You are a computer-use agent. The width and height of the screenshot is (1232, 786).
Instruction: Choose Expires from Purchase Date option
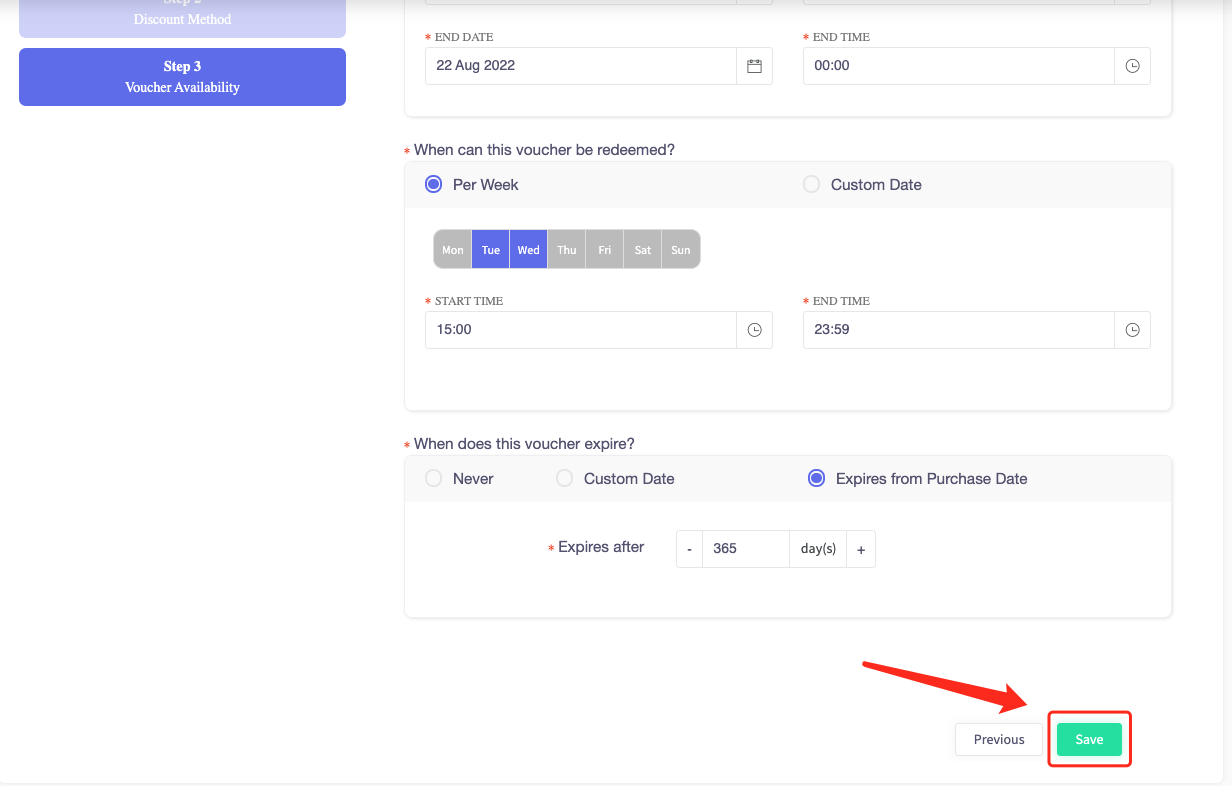point(817,478)
